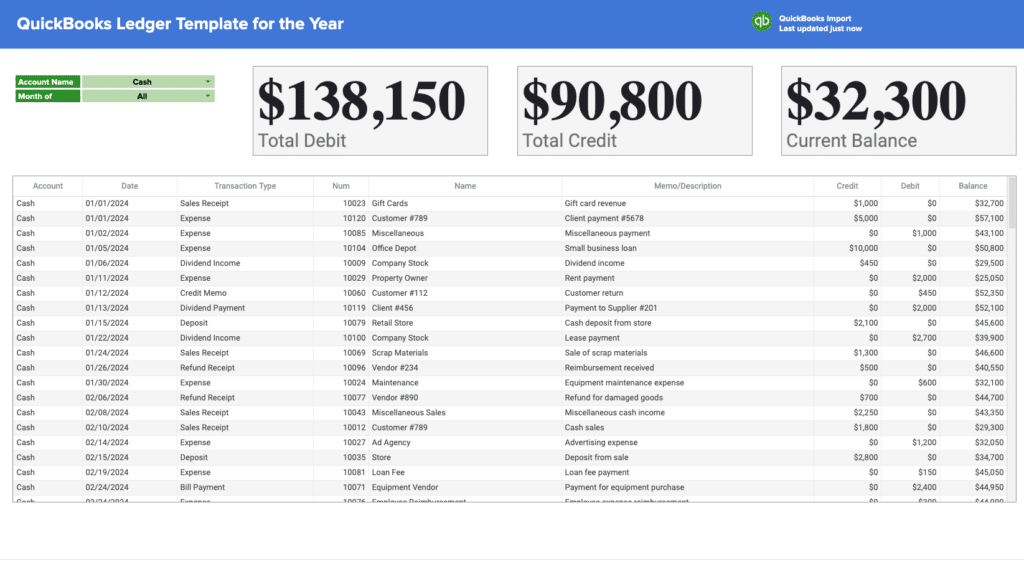Click the $32,300 Current Balance card

(x=899, y=110)
